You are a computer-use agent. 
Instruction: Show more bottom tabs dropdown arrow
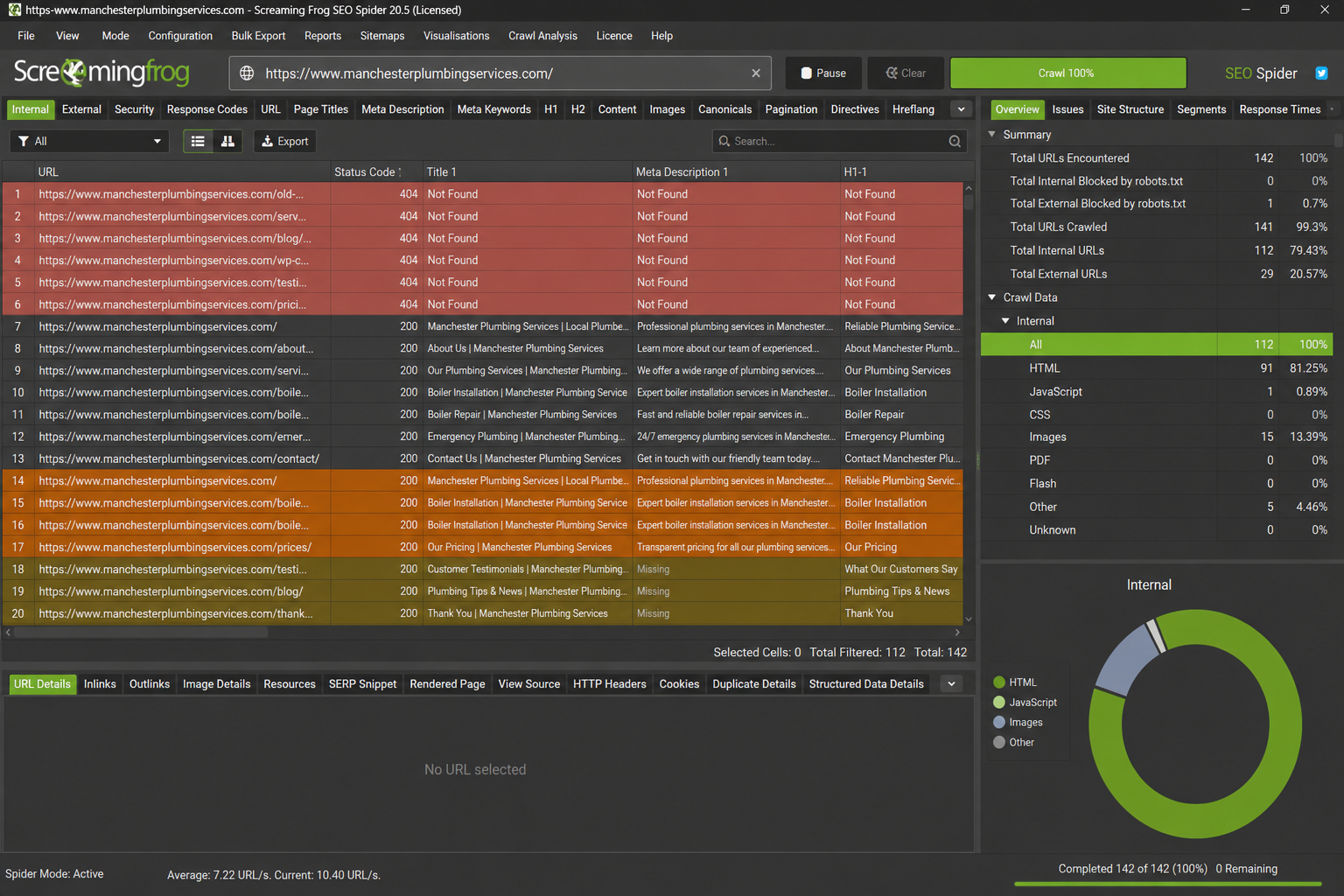pos(951,683)
